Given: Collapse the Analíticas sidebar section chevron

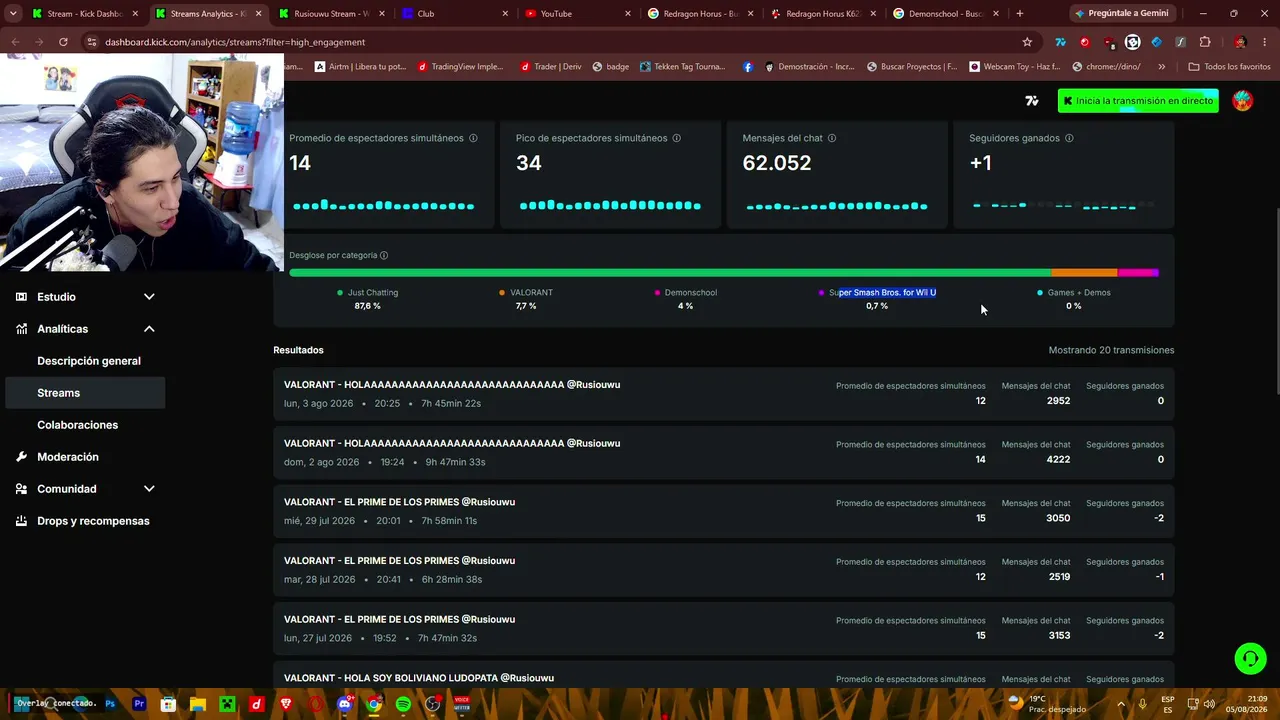Looking at the screenshot, I should pyautogui.click(x=149, y=329).
